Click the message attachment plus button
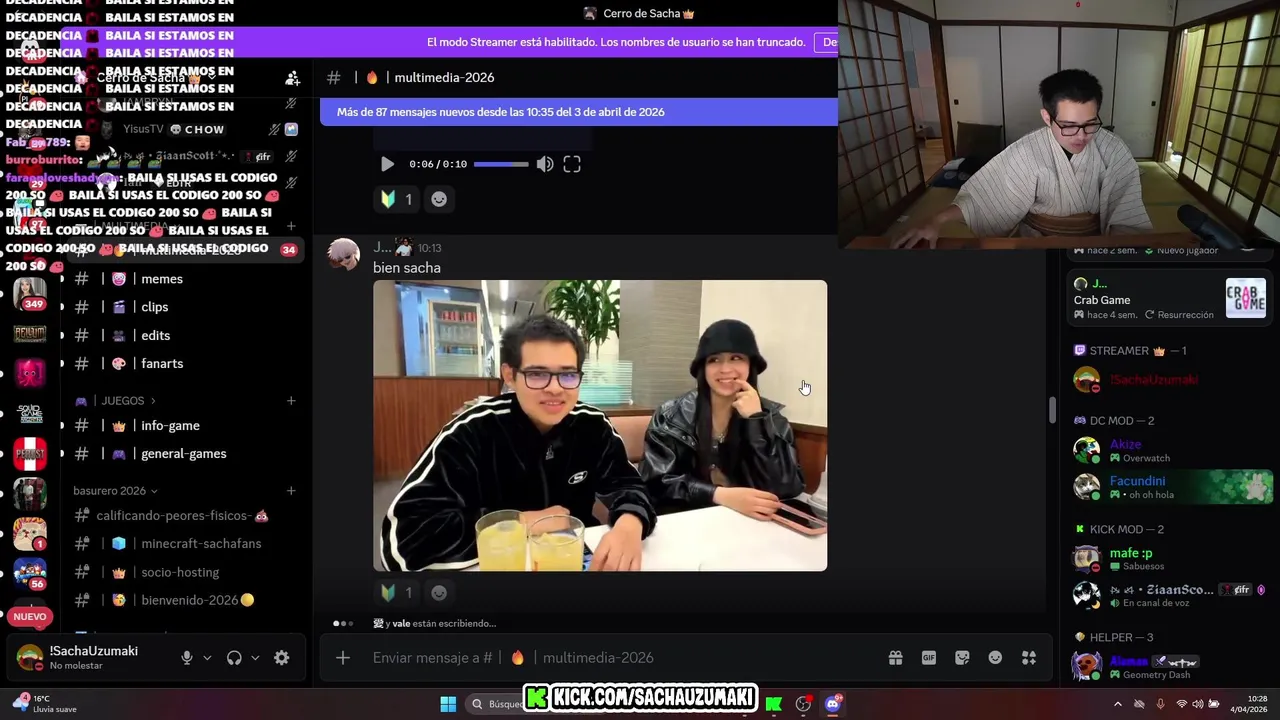The height and width of the screenshot is (720, 1280). [343, 657]
